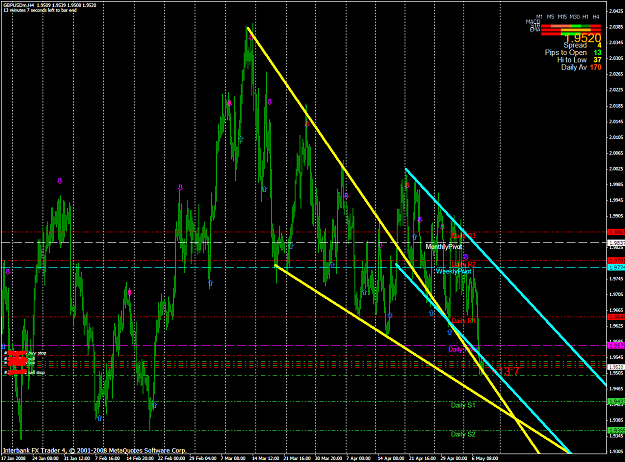Select the WeeklyPivot label
The width and height of the screenshot is (625, 462).
[x=454, y=271]
